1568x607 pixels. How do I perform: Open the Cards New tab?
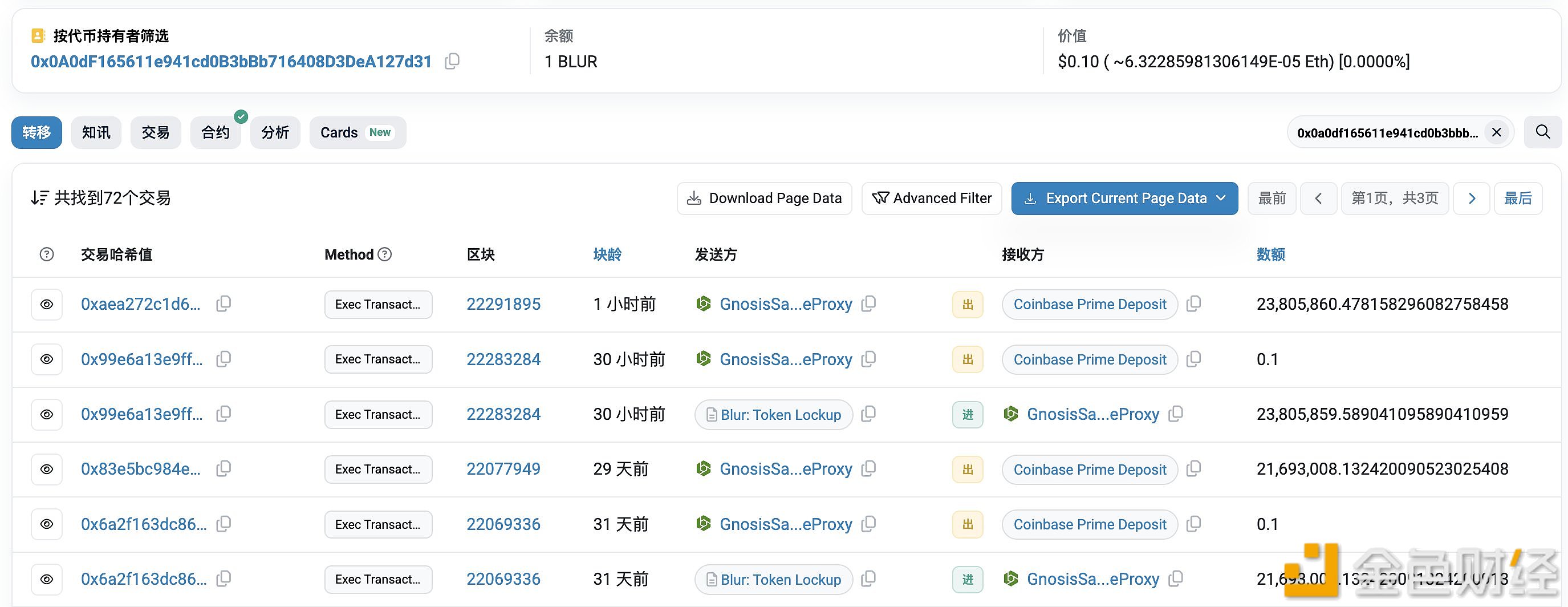pyautogui.click(x=358, y=132)
